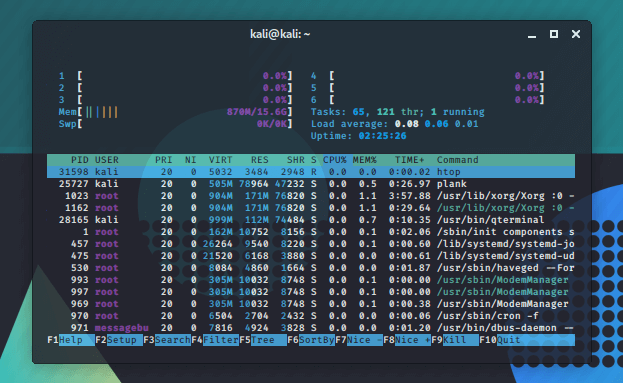
Task: Click the Tasks count line
Action: (x=398, y=112)
